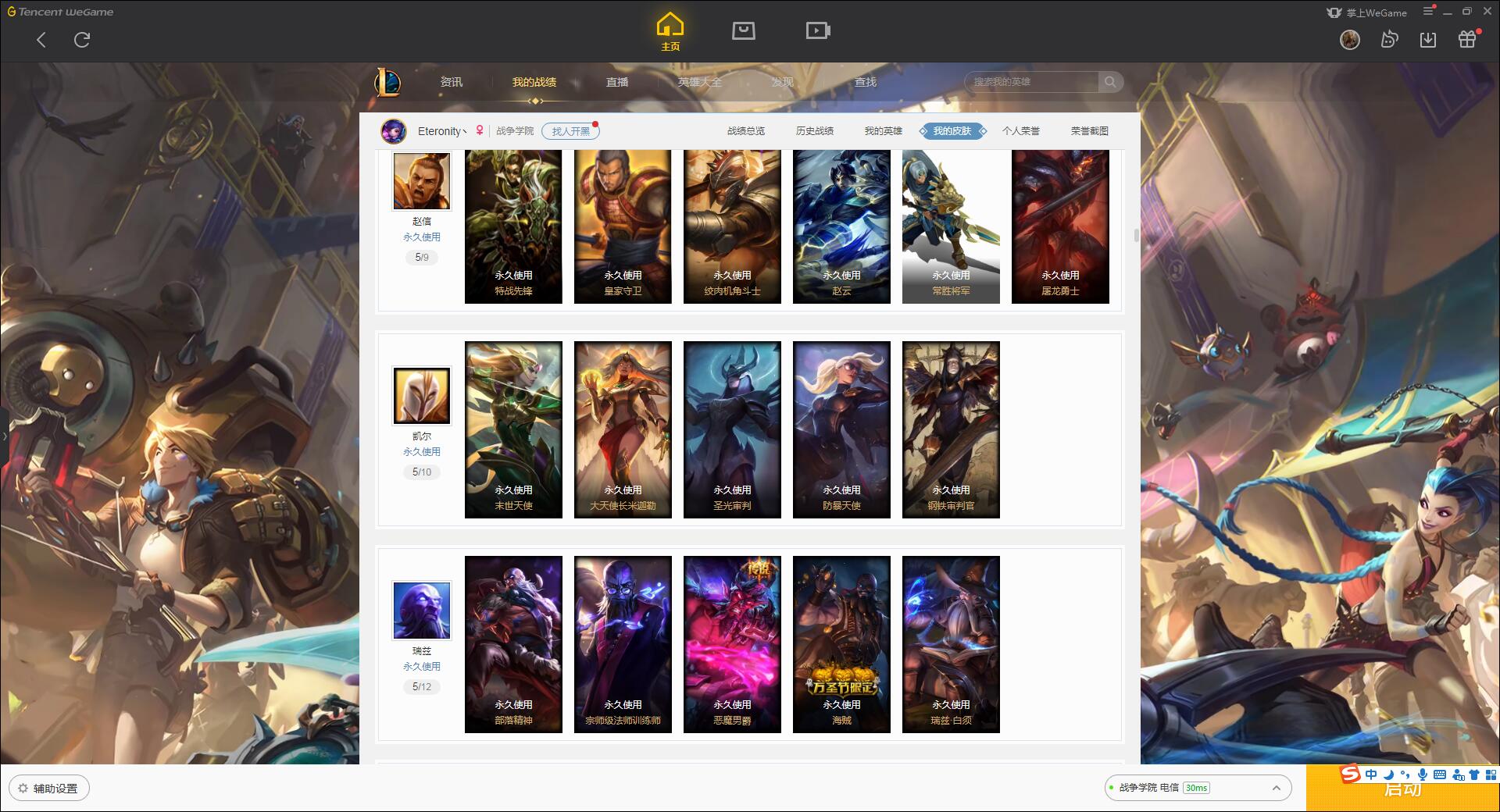Viewport: 1500px width, 812px height.
Task: Open the Sogou skin shirt icon
Action: pos(1474,775)
